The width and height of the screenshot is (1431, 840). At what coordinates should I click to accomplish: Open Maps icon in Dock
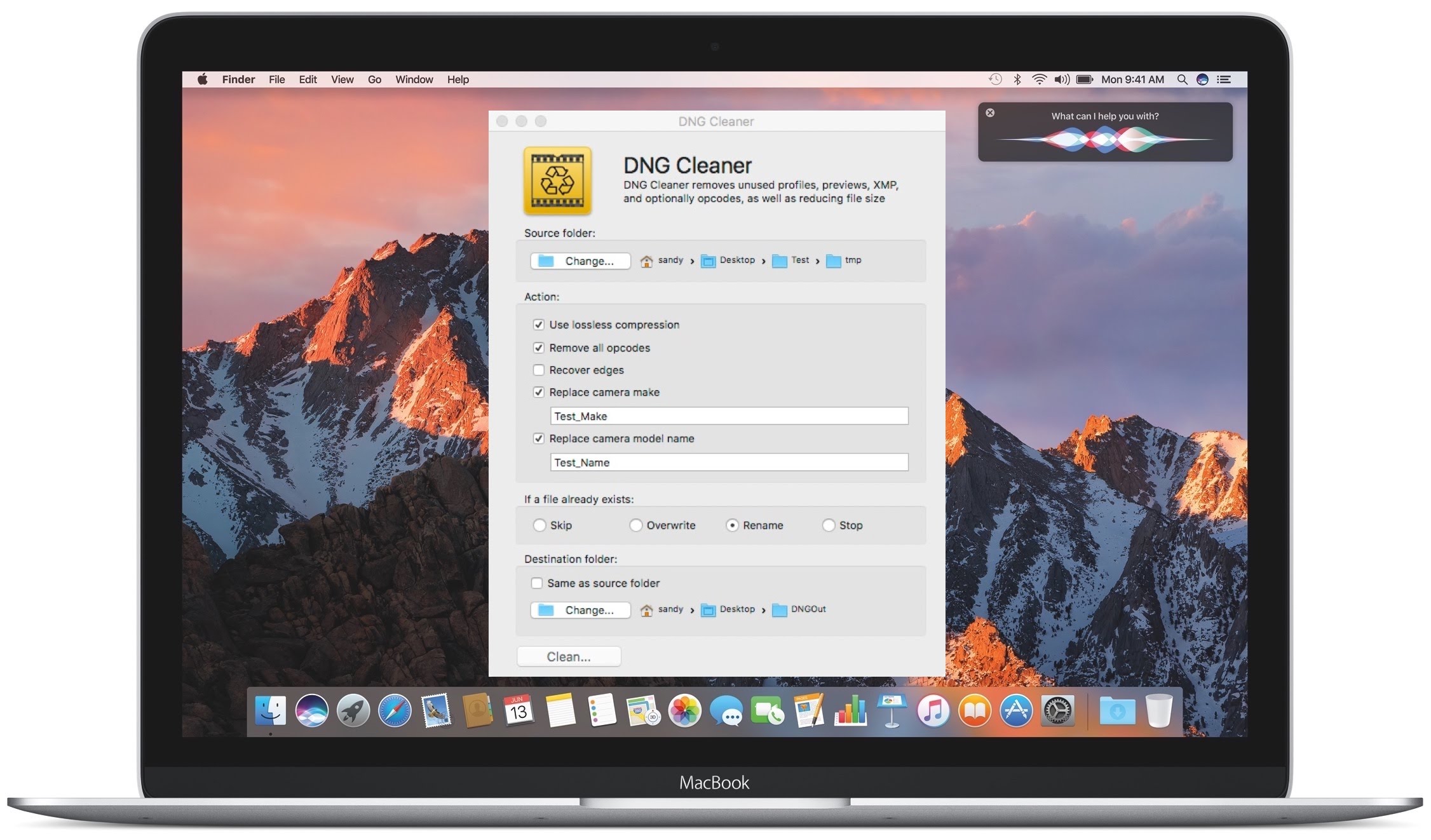643,710
